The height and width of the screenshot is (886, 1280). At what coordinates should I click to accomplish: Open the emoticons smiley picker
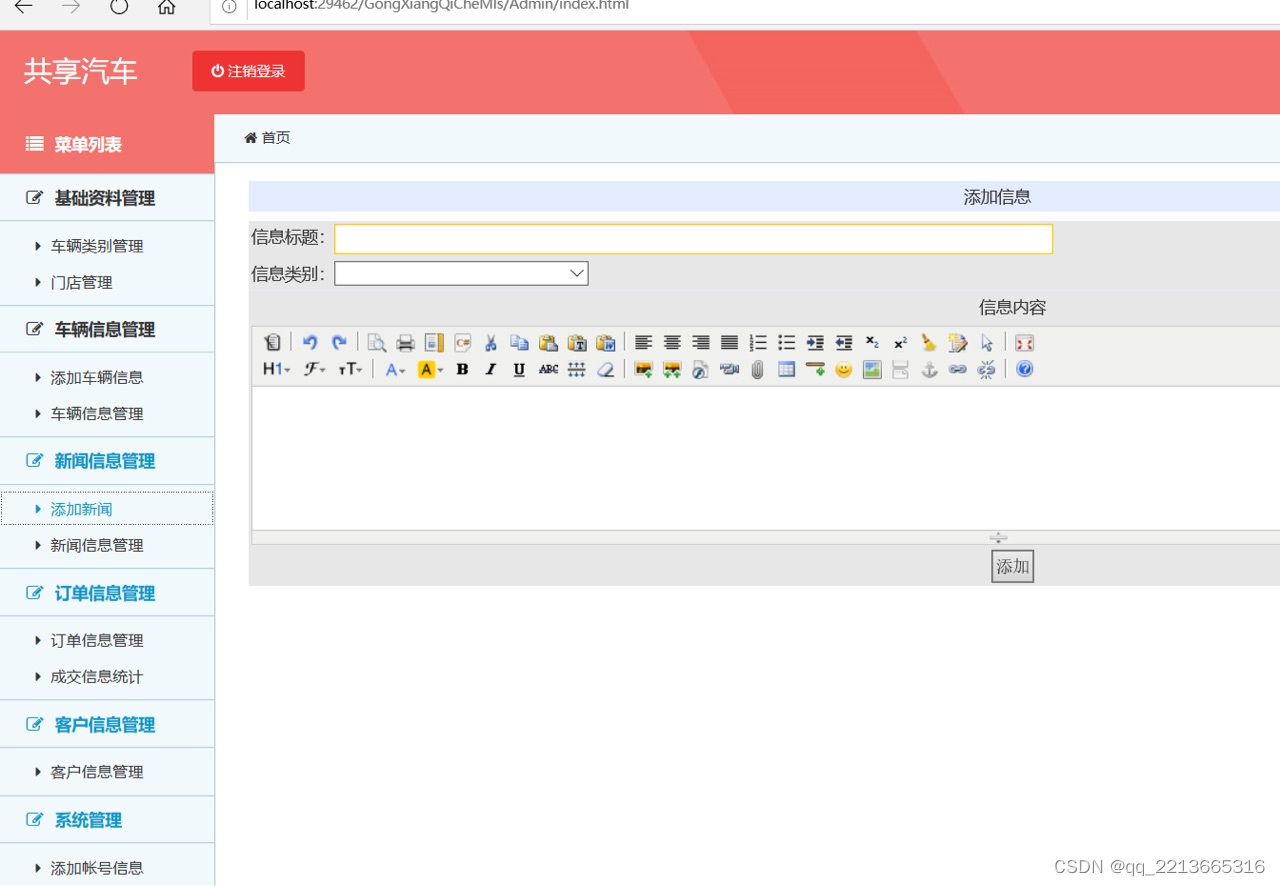click(844, 369)
